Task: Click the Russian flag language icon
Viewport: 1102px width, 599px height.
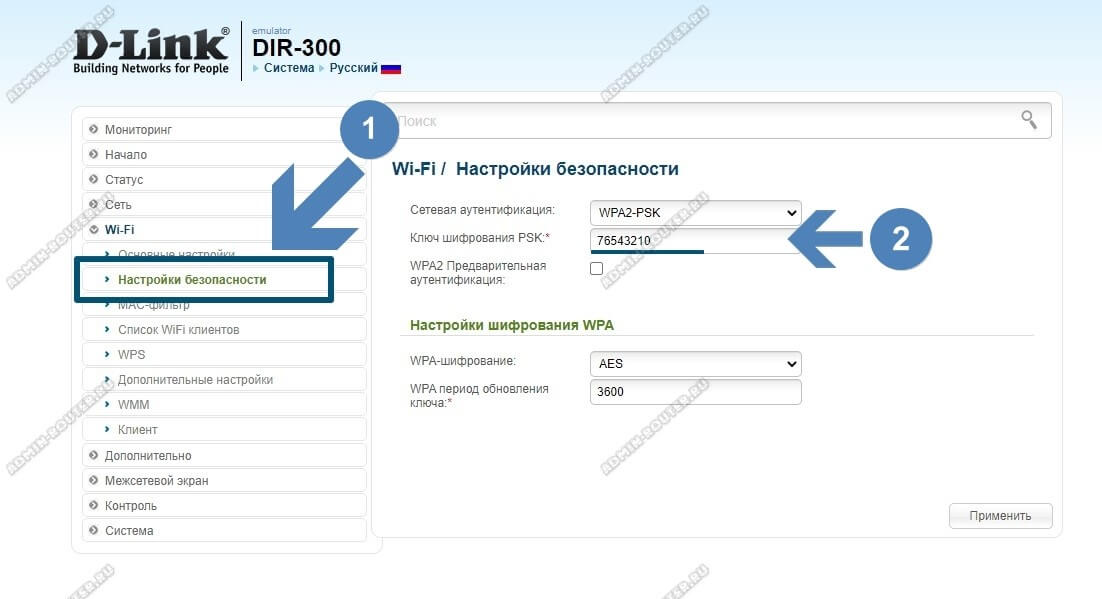Action: click(x=391, y=69)
